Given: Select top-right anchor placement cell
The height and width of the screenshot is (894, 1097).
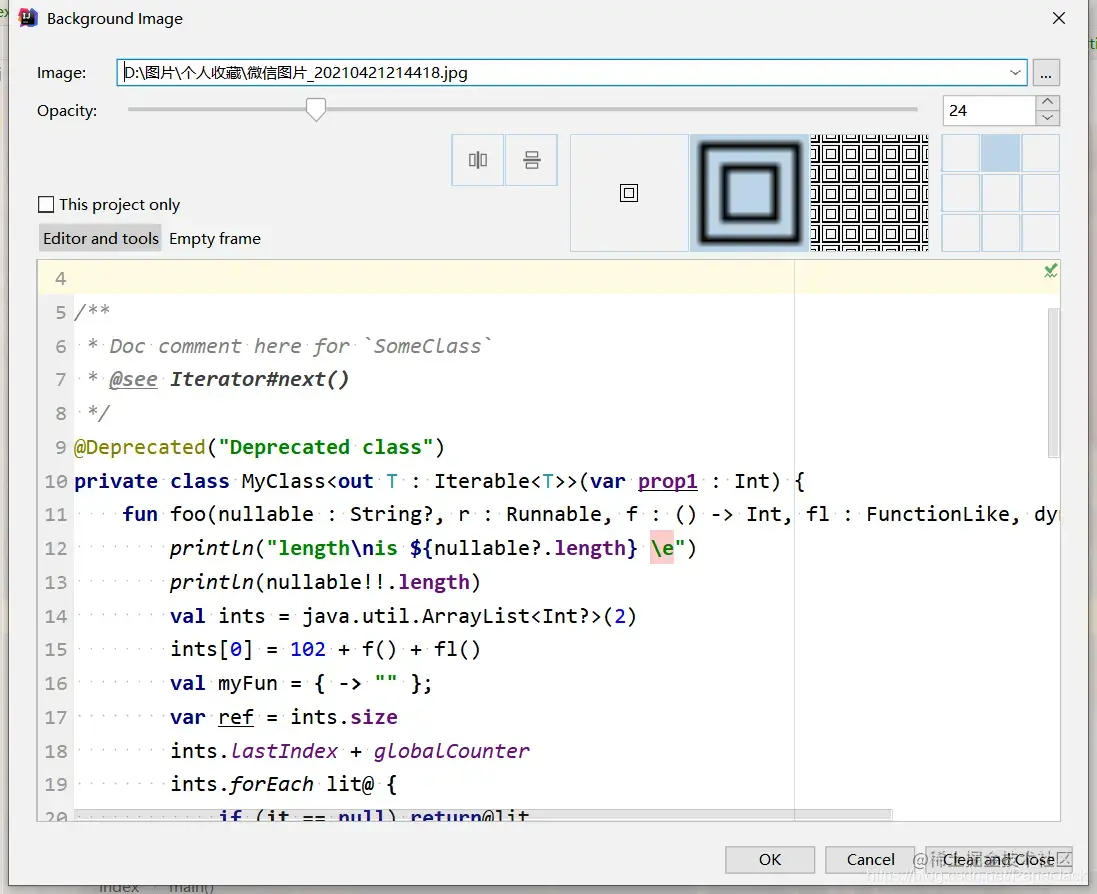Looking at the screenshot, I should pyautogui.click(x=1040, y=153).
